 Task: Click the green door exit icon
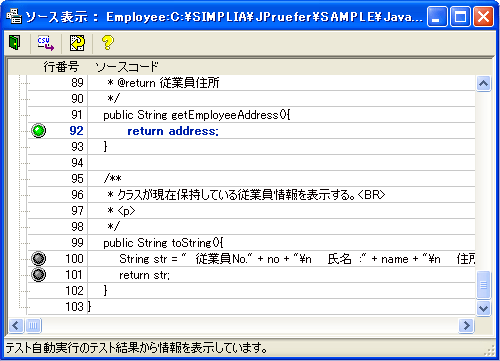[14, 43]
